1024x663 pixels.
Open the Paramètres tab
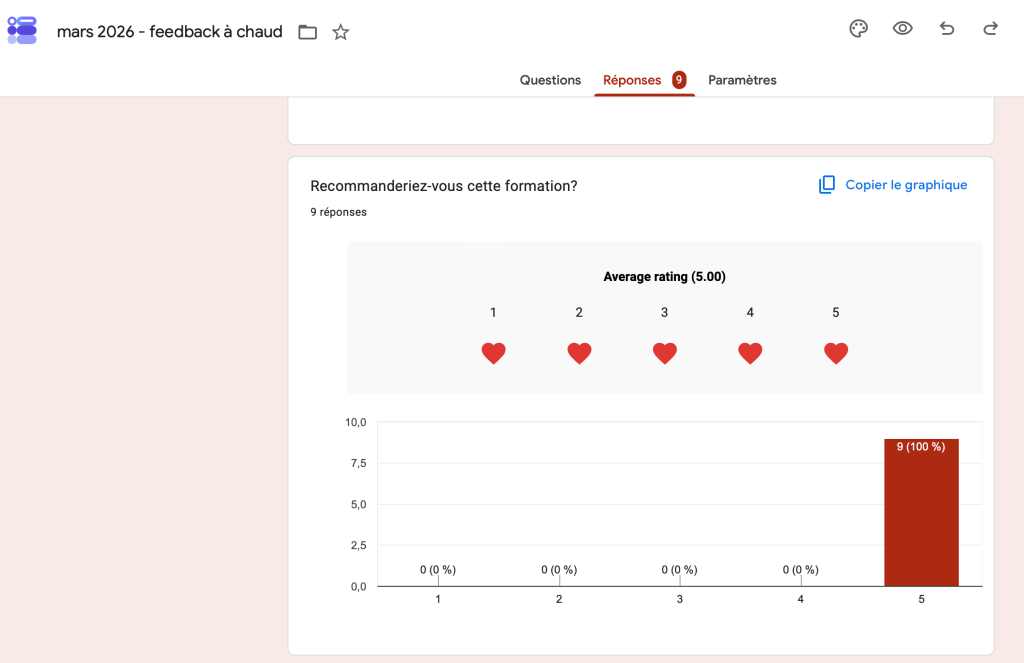[742, 80]
